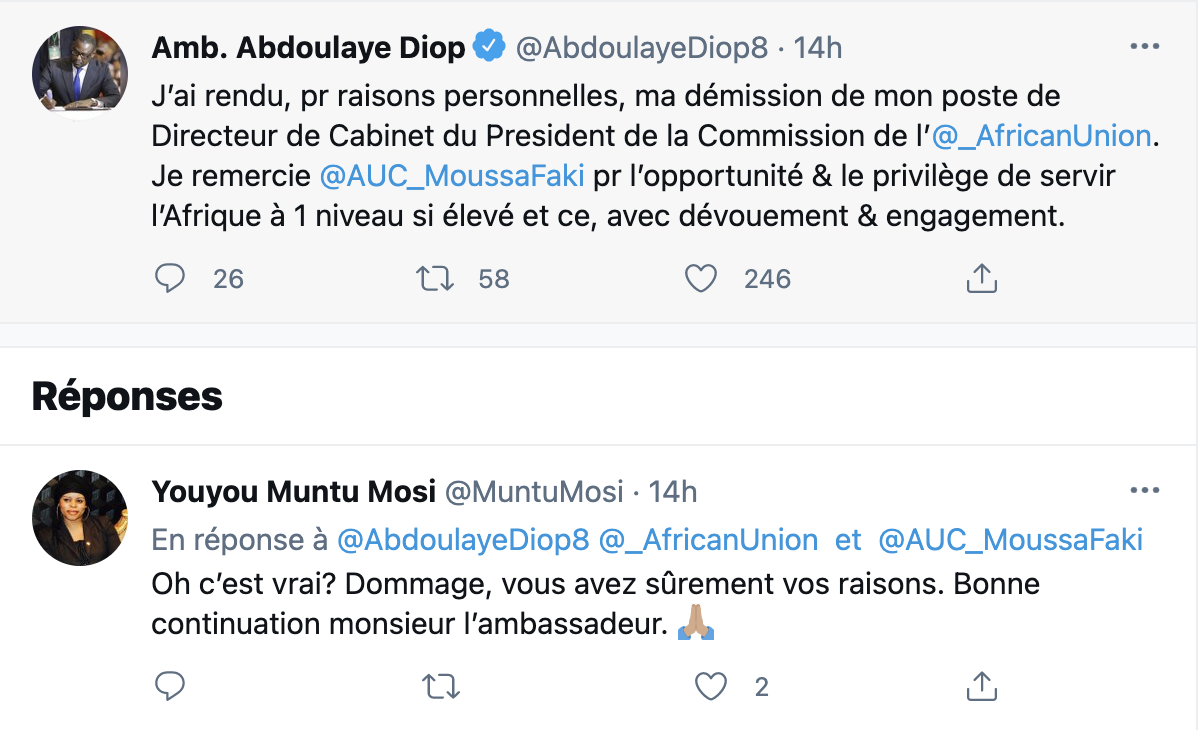Open Abdoulaye Diop's profile picture
Image resolution: width=1204 pixels, height=730 pixels.
tap(79, 72)
